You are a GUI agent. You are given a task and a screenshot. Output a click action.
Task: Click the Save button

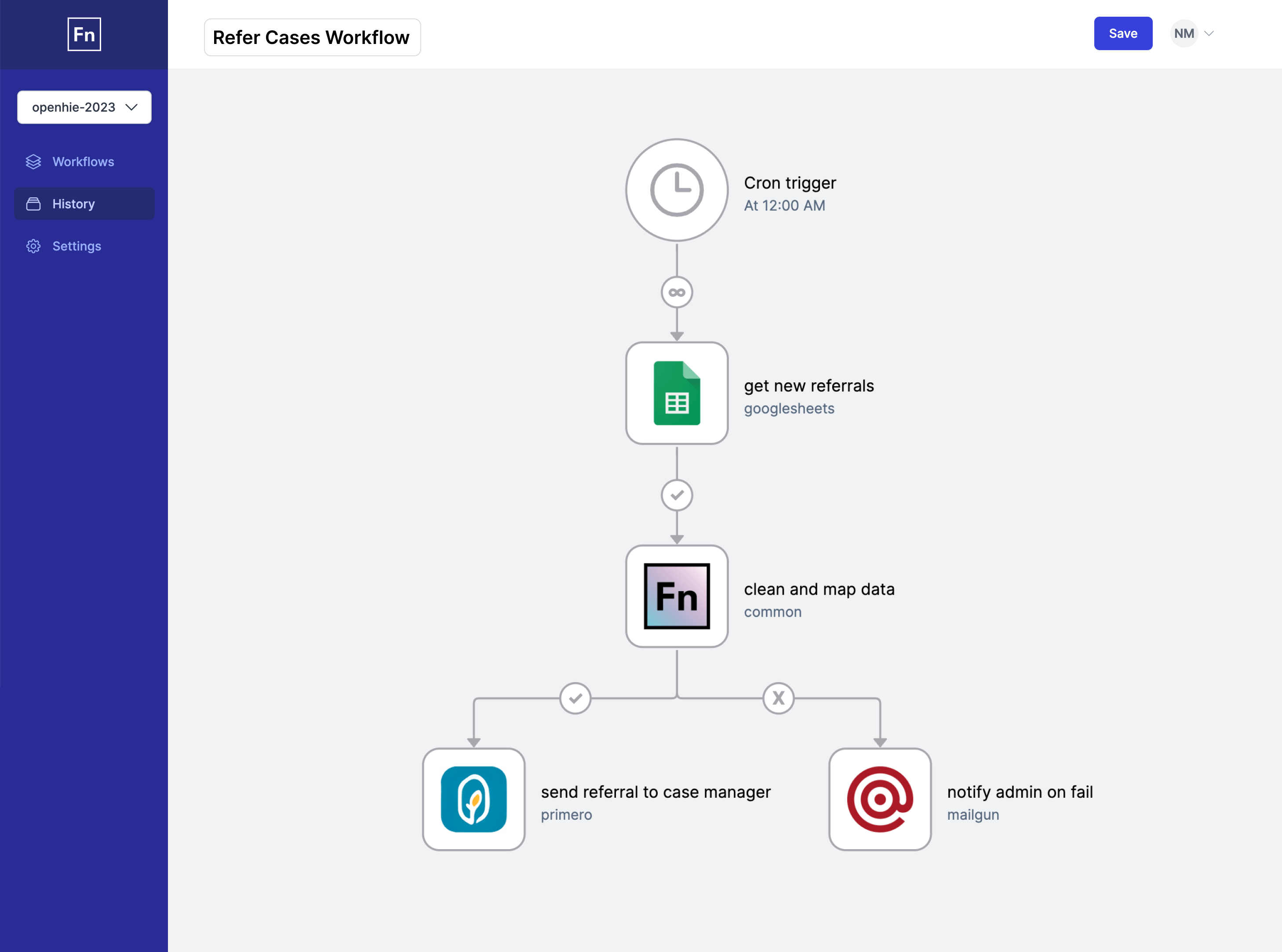tap(1123, 33)
